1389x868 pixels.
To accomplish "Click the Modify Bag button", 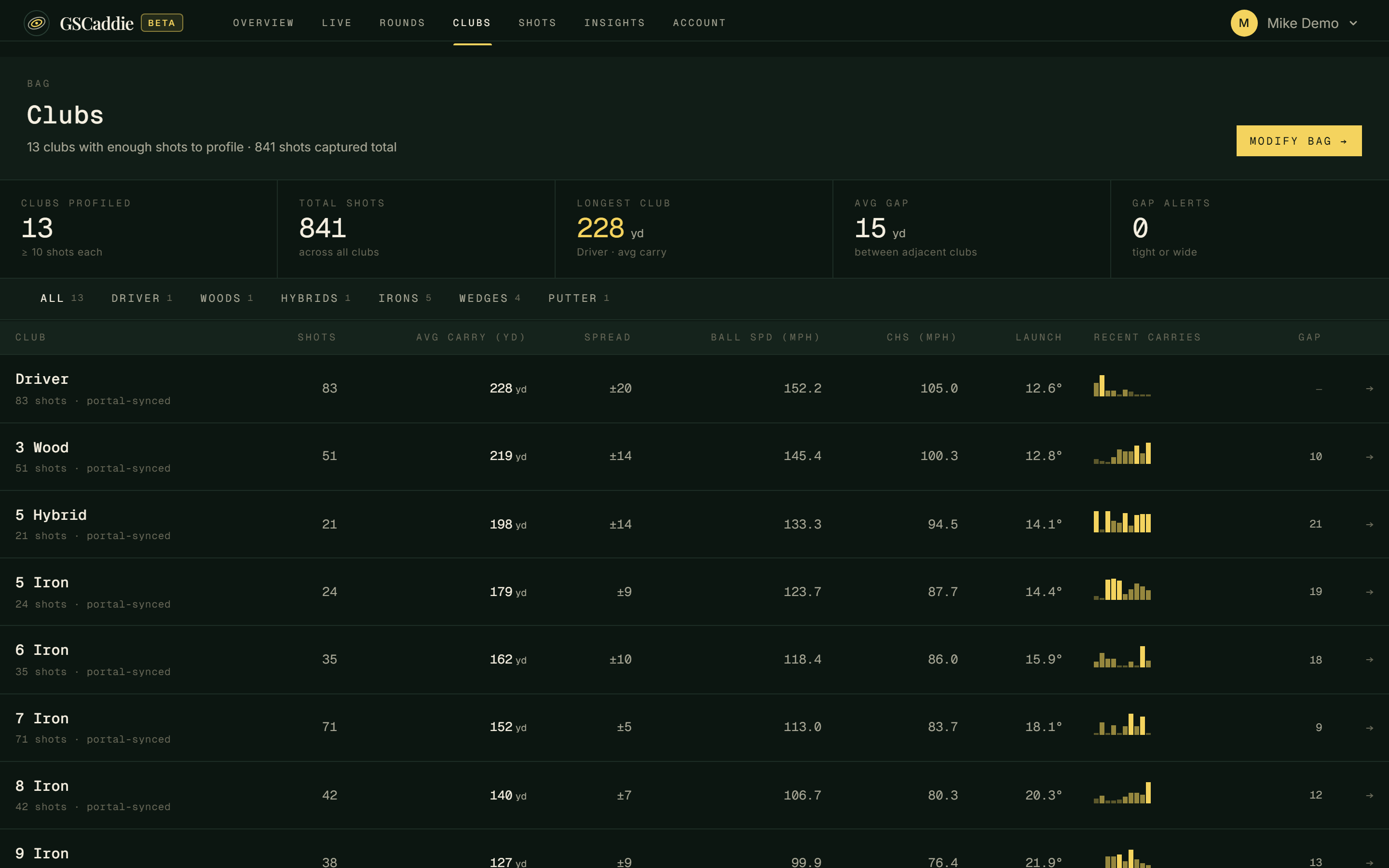I will [x=1298, y=141].
